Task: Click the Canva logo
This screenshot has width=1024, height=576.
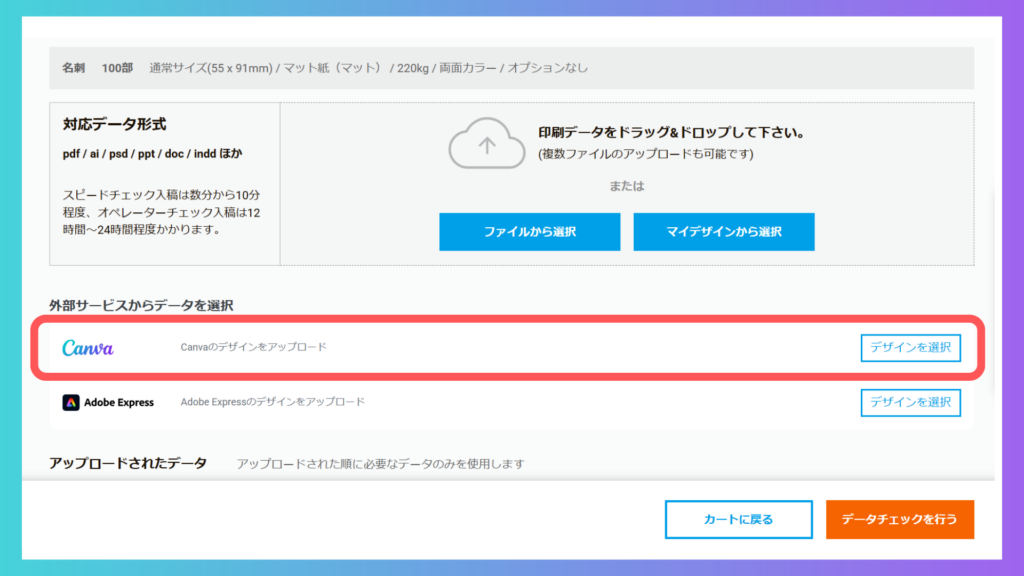Action: pyautogui.click(x=88, y=348)
